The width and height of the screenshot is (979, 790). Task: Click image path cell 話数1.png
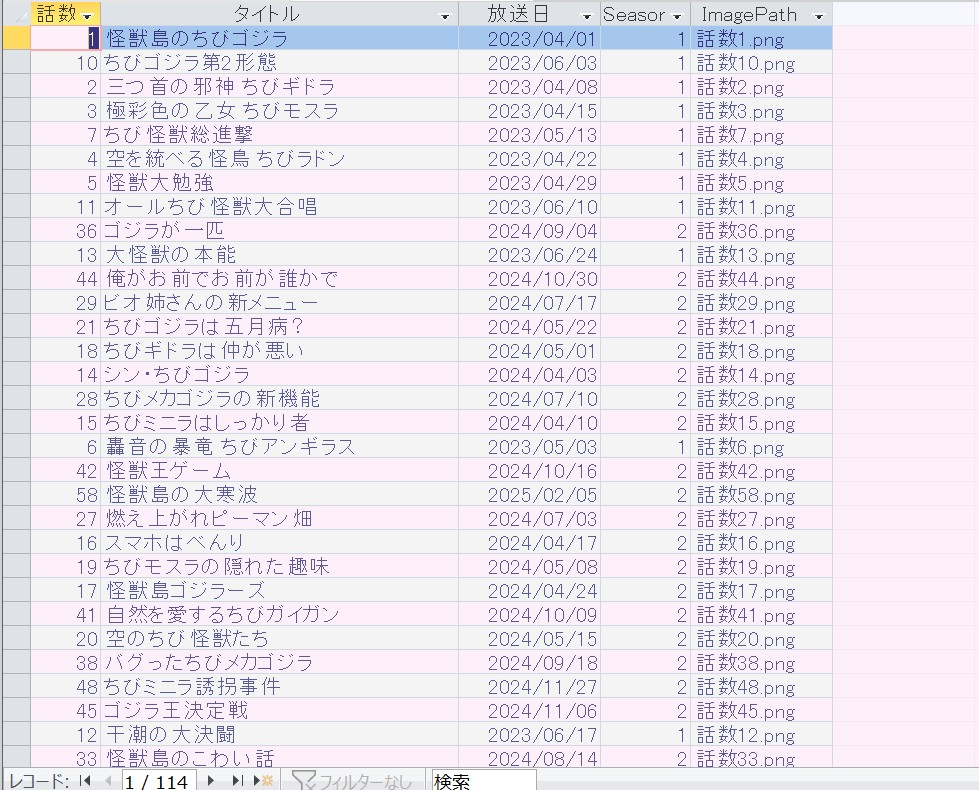(x=761, y=39)
